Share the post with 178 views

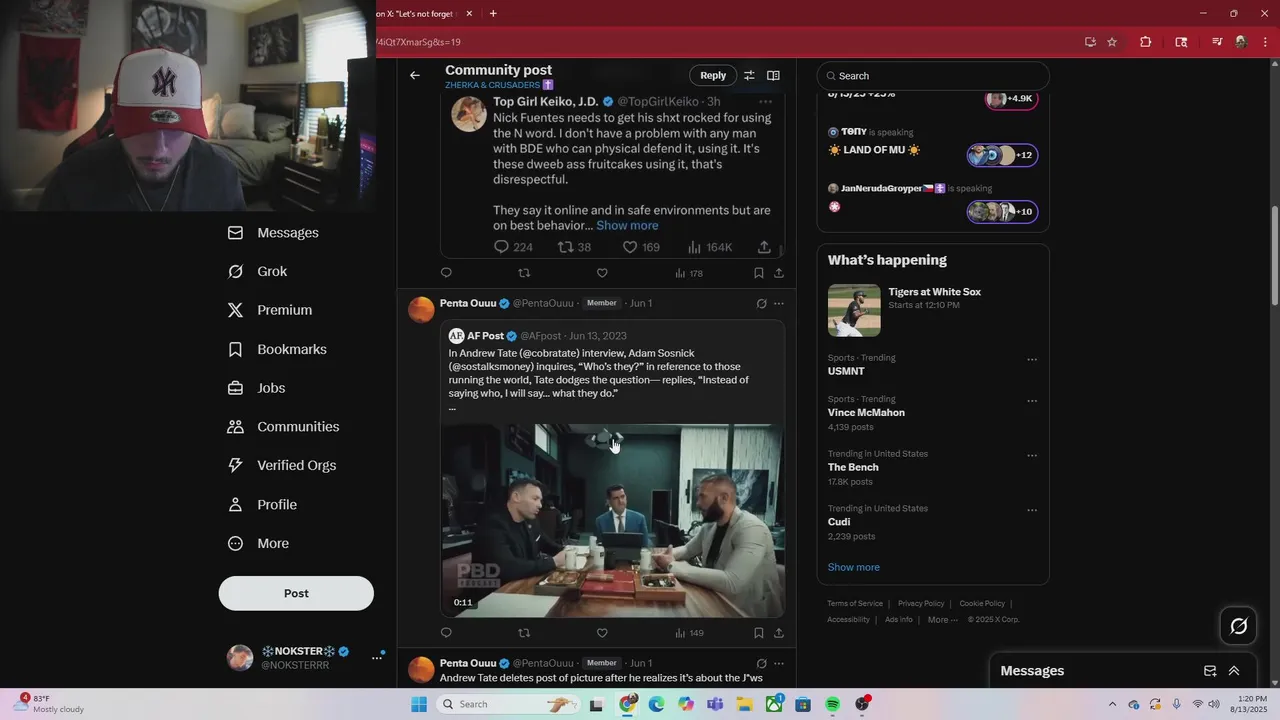(x=779, y=273)
